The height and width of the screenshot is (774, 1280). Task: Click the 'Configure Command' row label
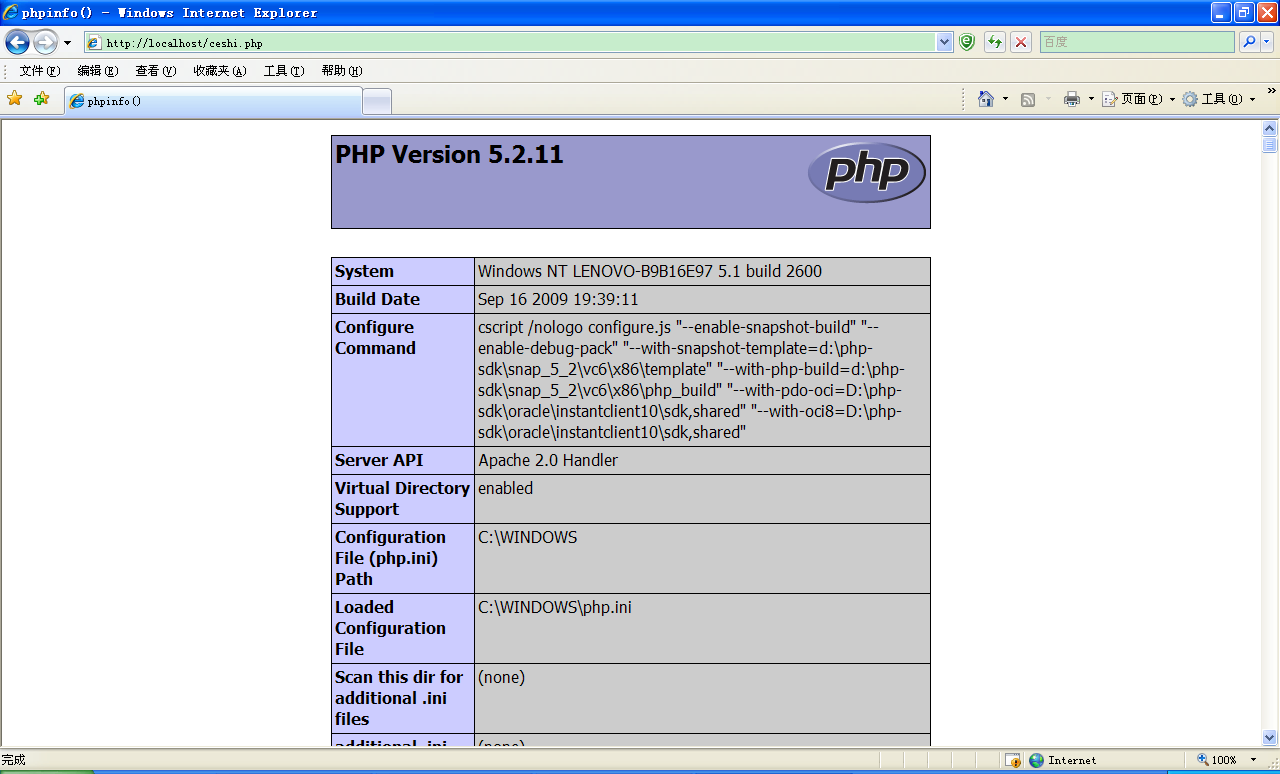click(375, 338)
